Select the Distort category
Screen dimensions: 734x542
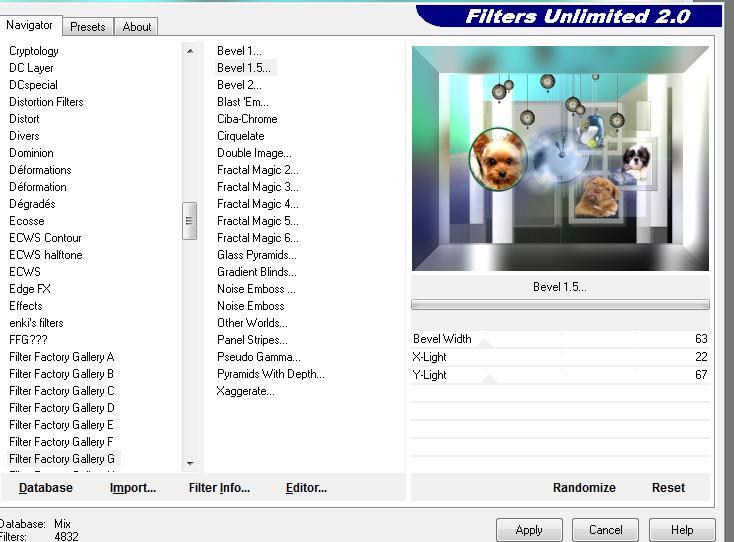pyautogui.click(x=24, y=119)
